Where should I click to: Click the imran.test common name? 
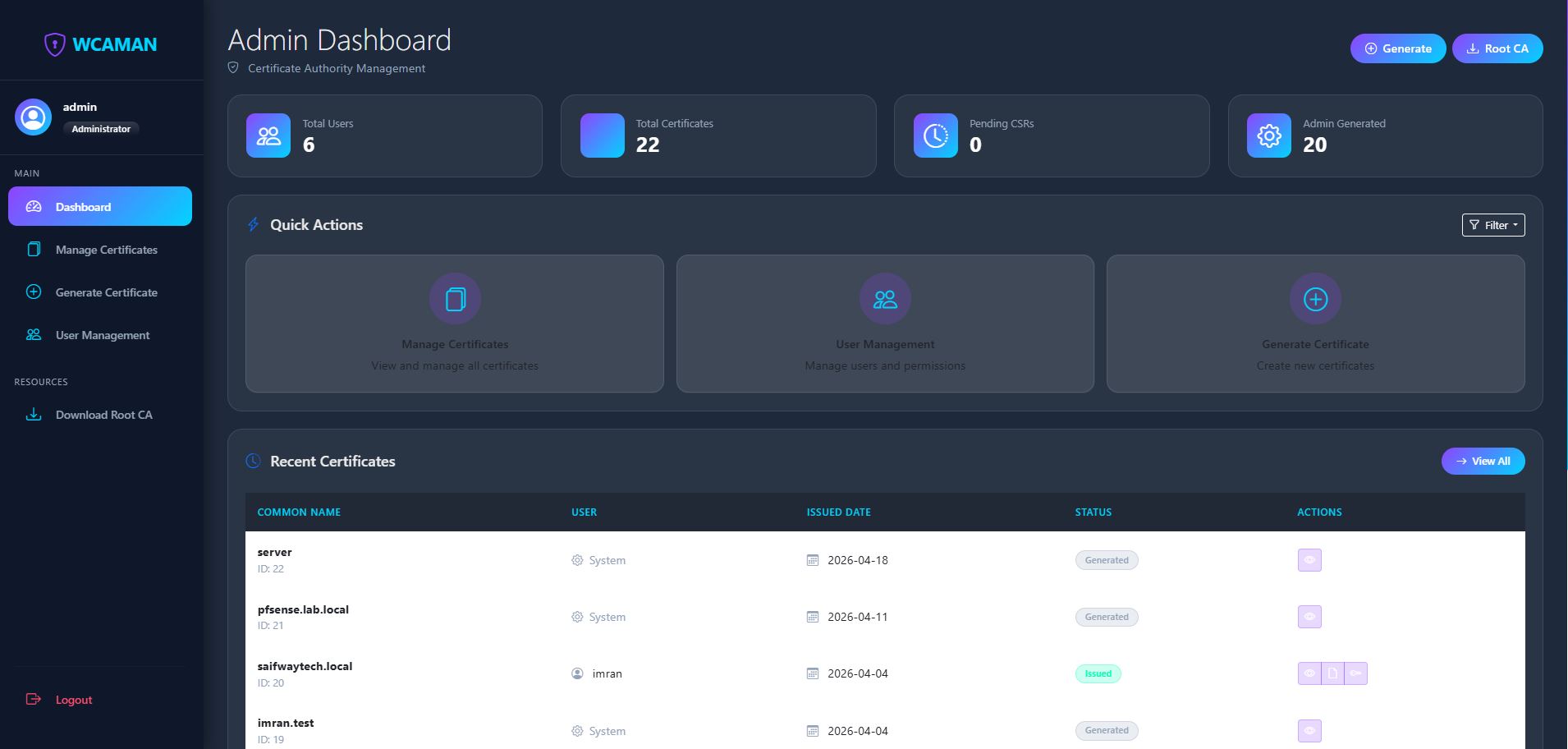286,723
